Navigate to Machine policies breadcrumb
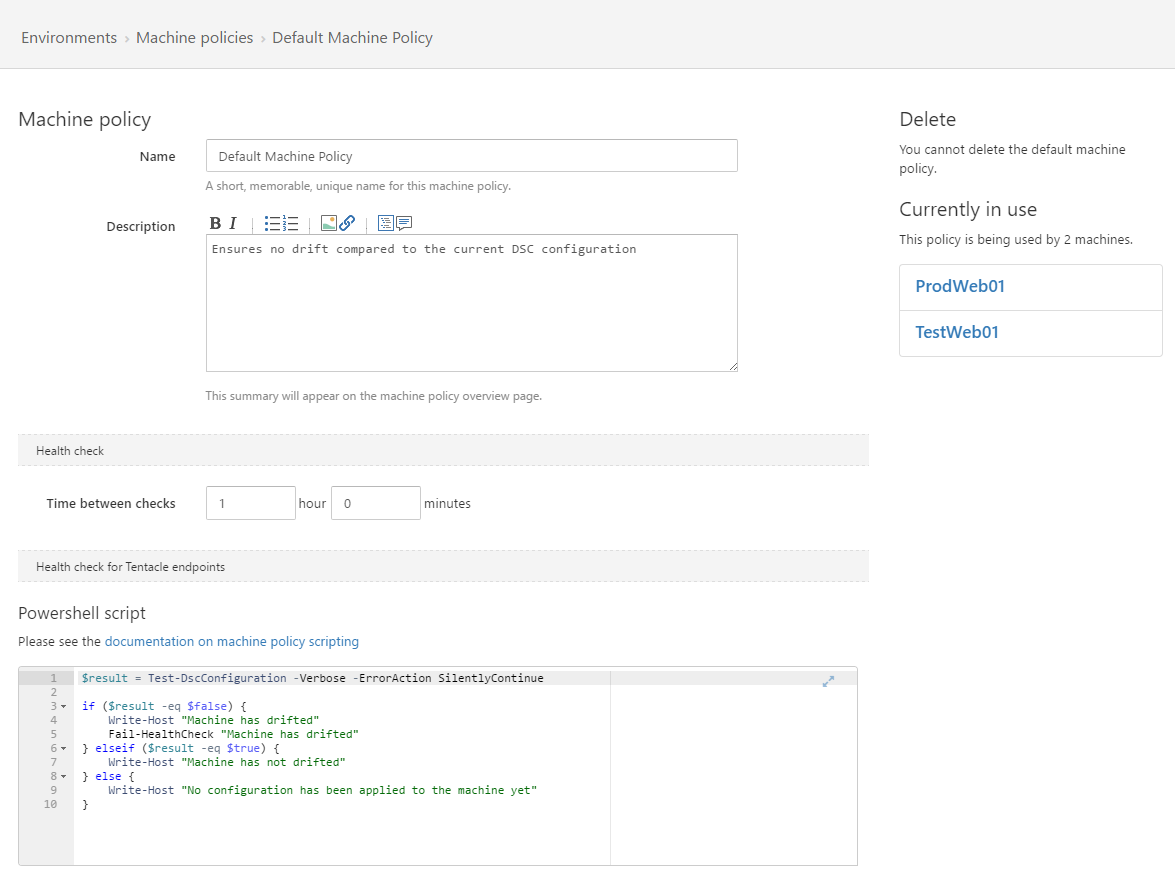Viewport: 1175px width, 873px height. [x=194, y=38]
